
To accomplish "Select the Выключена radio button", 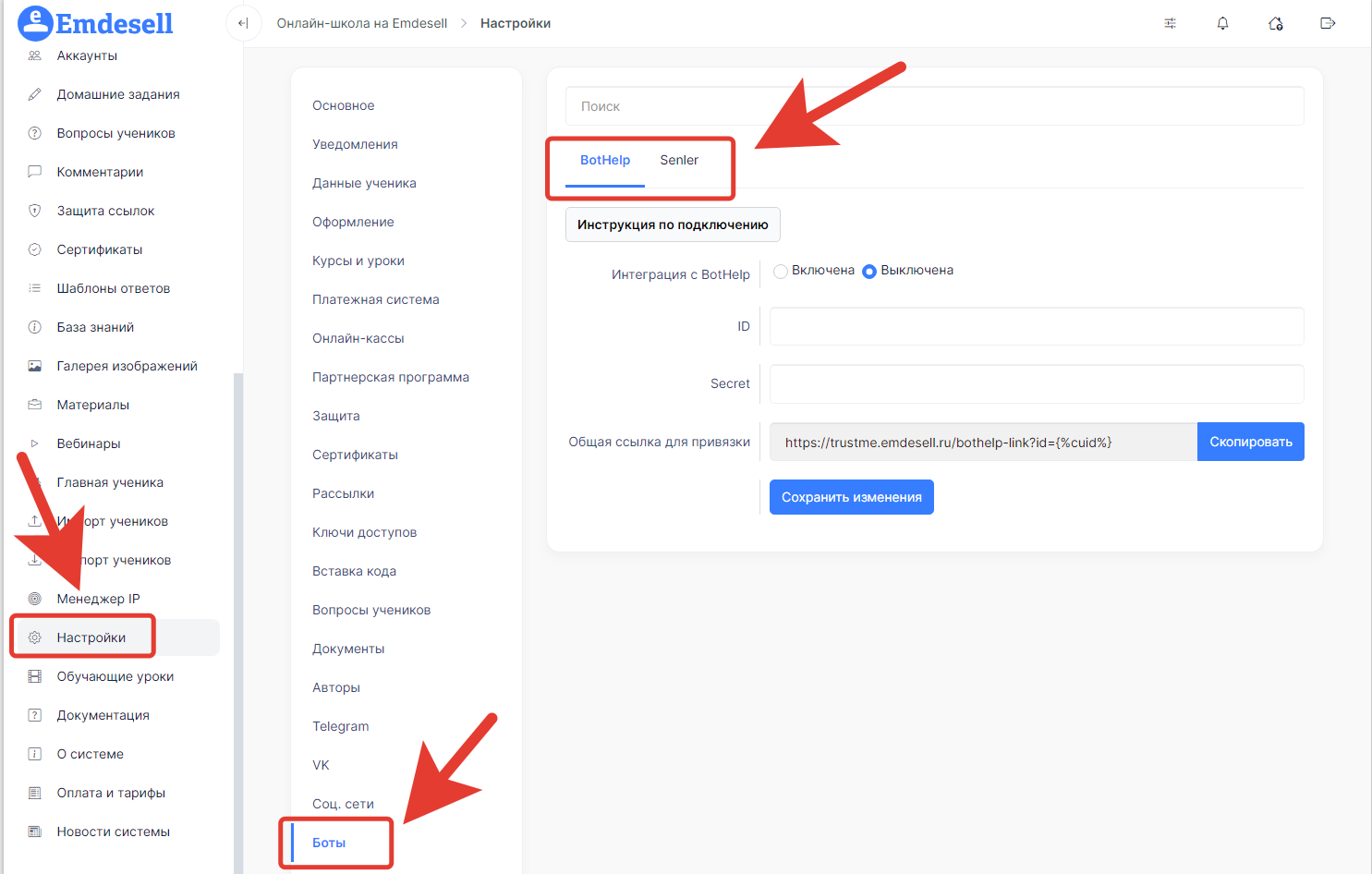I will click(869, 271).
